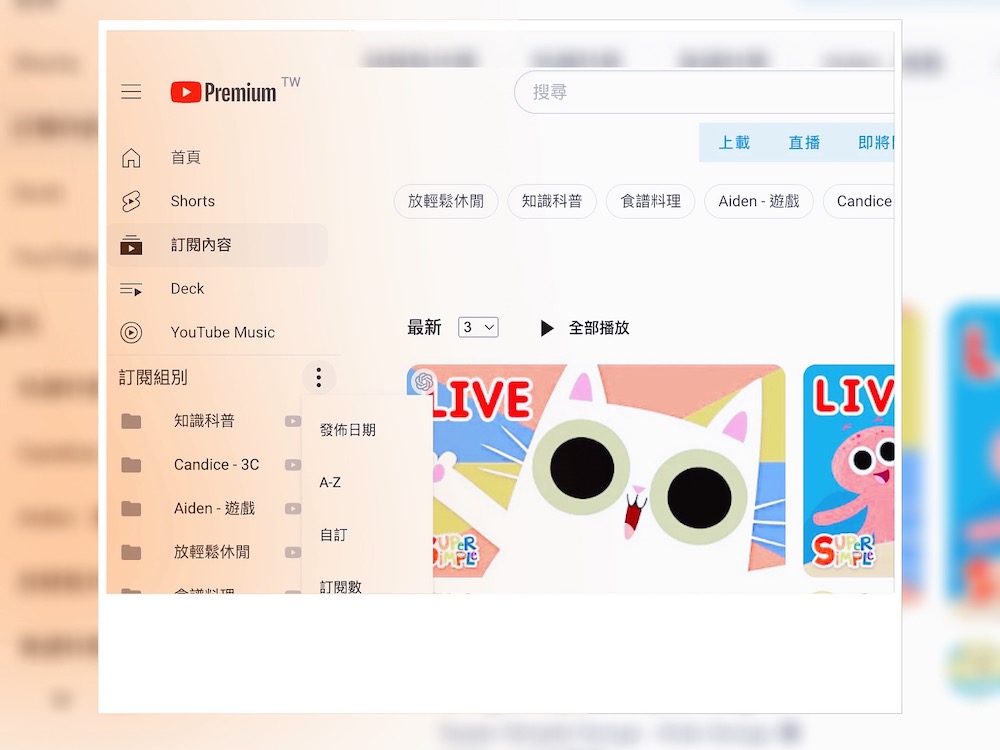Click folder icon for 知識科普 group
Viewport: 1000px width, 750px height.
tap(131, 421)
